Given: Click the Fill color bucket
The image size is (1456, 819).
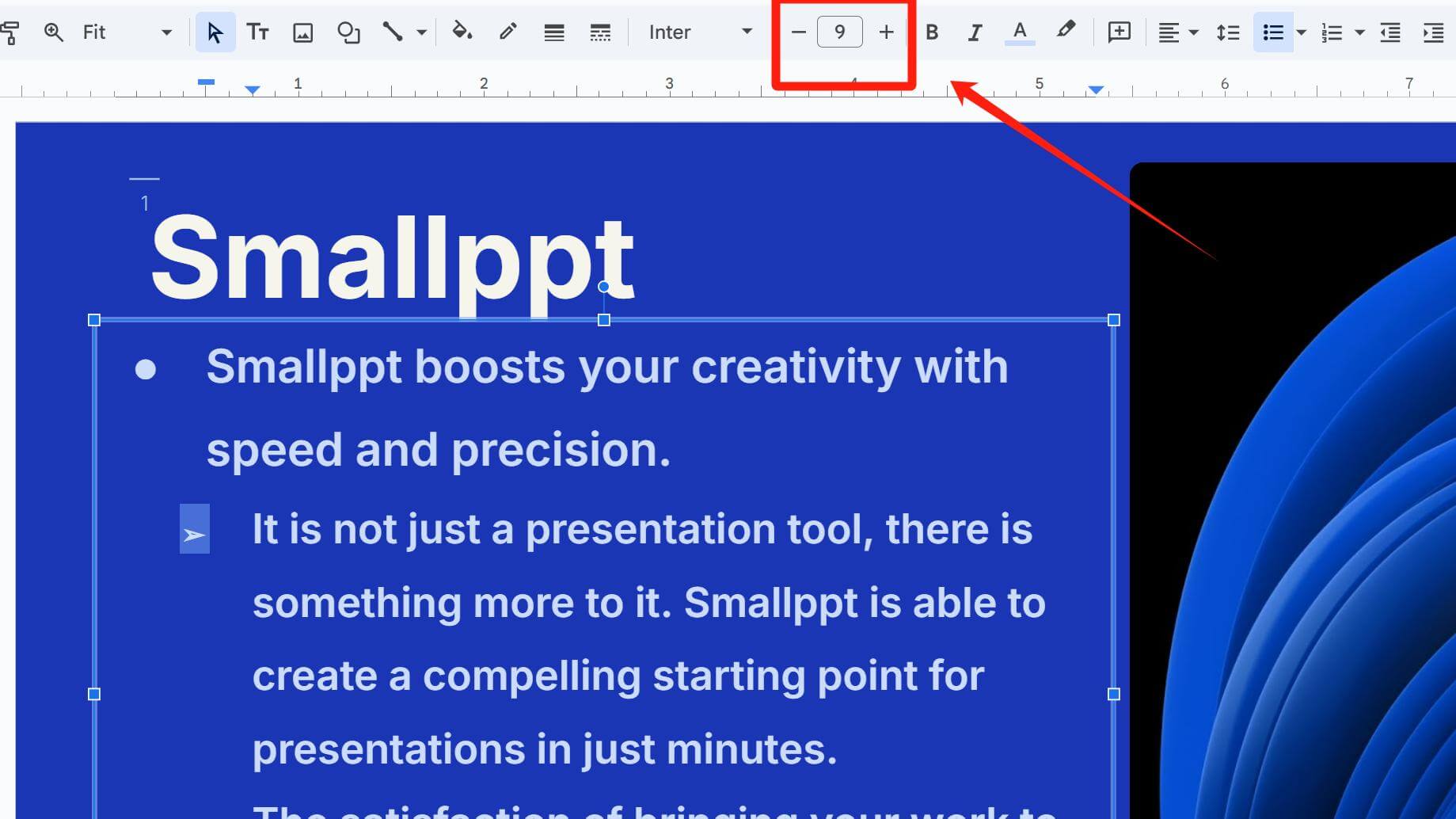Looking at the screenshot, I should click(462, 32).
